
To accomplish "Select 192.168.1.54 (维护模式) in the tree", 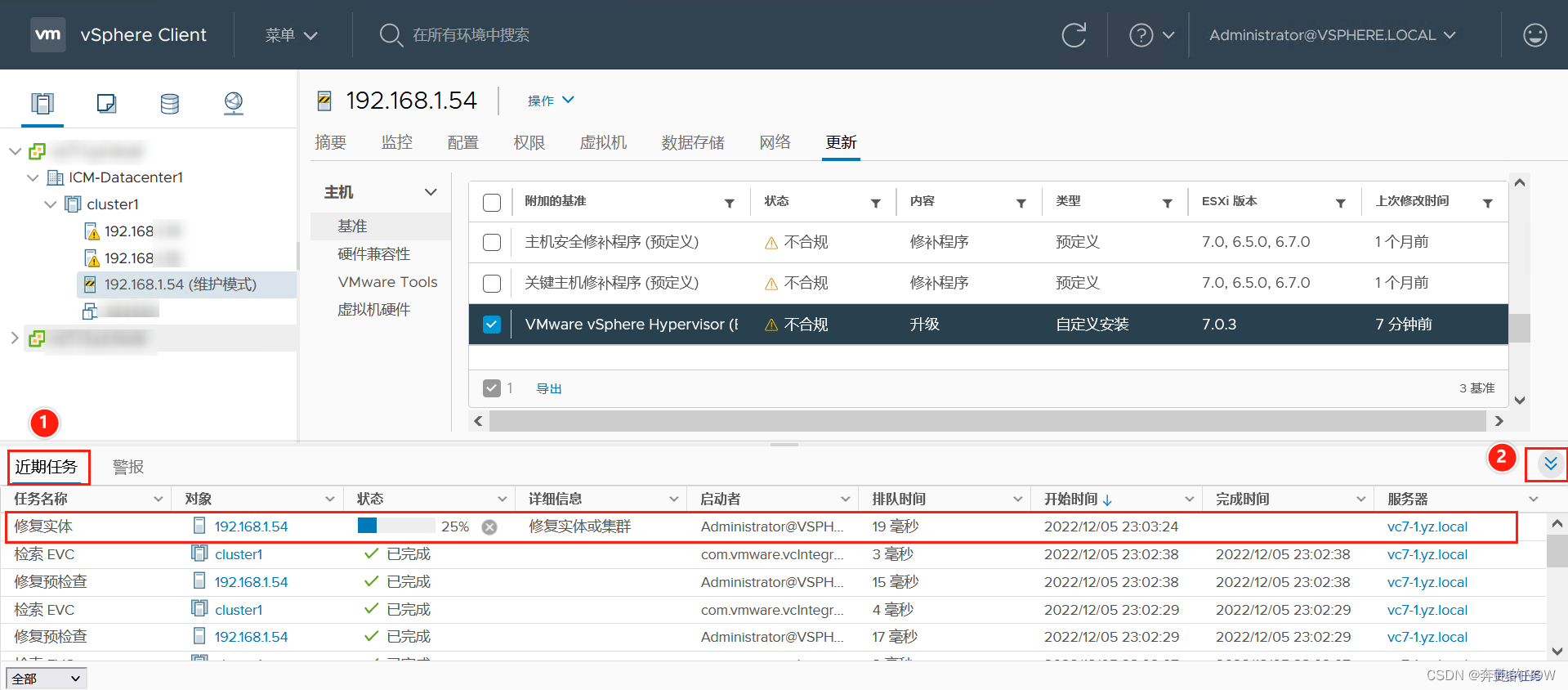I will (x=181, y=285).
